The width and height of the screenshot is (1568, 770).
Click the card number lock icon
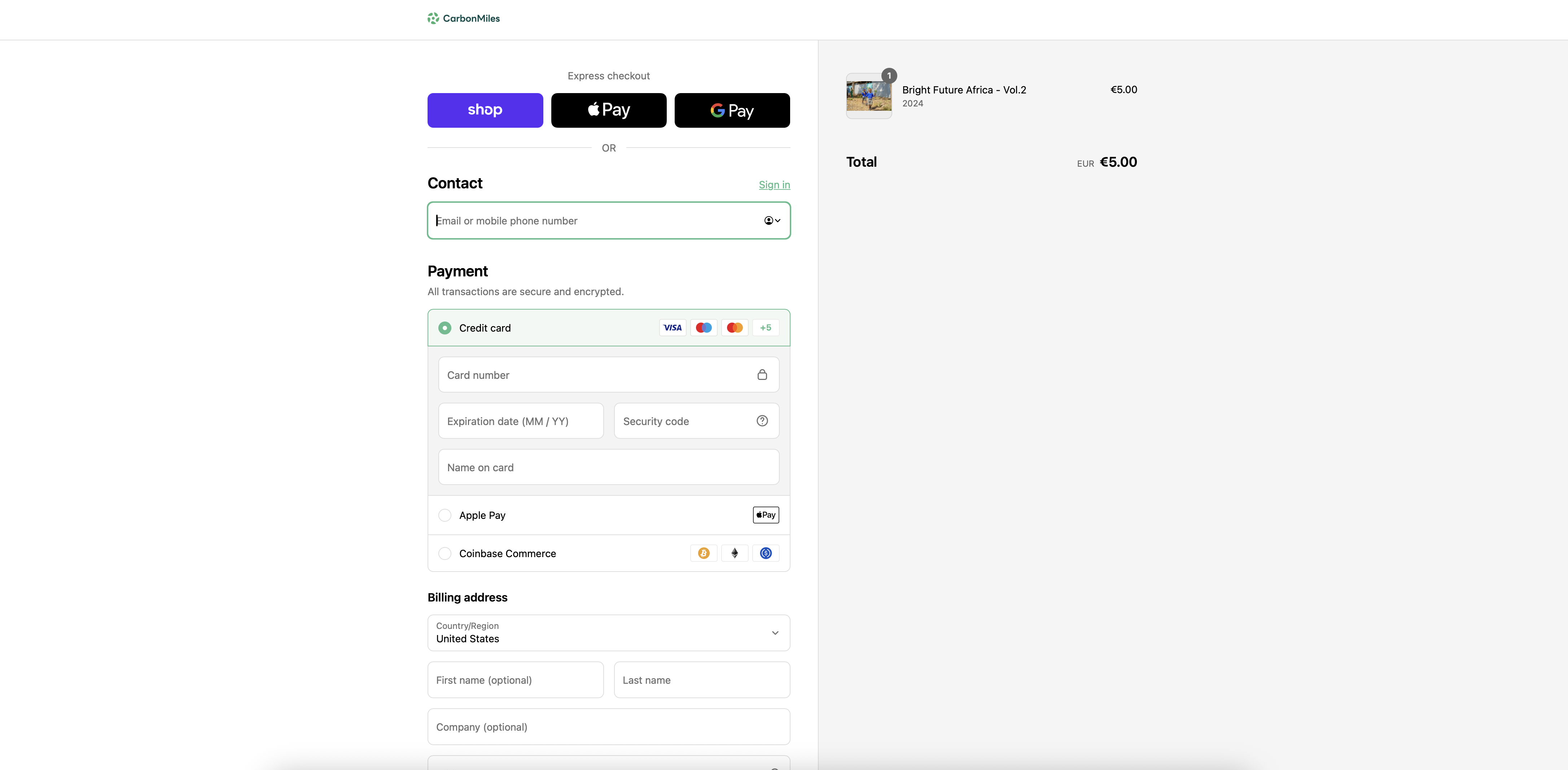coord(762,374)
